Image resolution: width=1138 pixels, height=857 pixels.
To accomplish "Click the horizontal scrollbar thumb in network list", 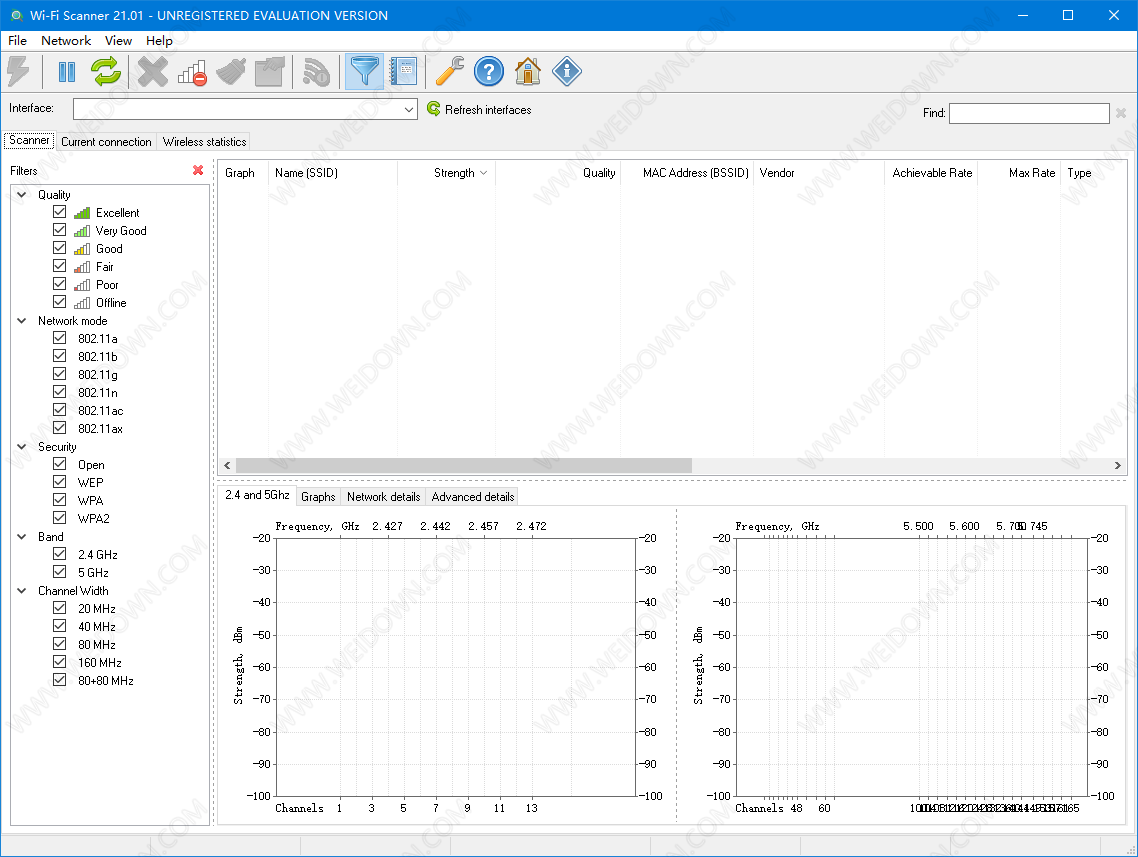I will (464, 465).
